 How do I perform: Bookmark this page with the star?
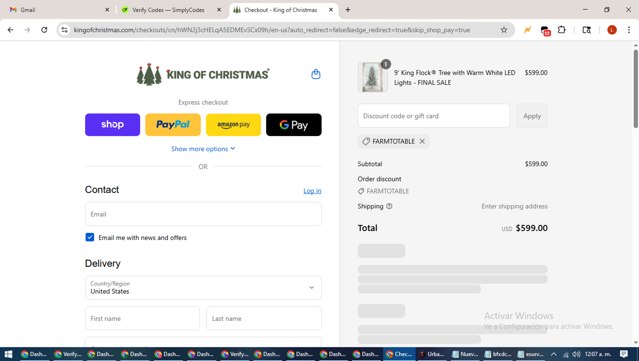point(504,30)
